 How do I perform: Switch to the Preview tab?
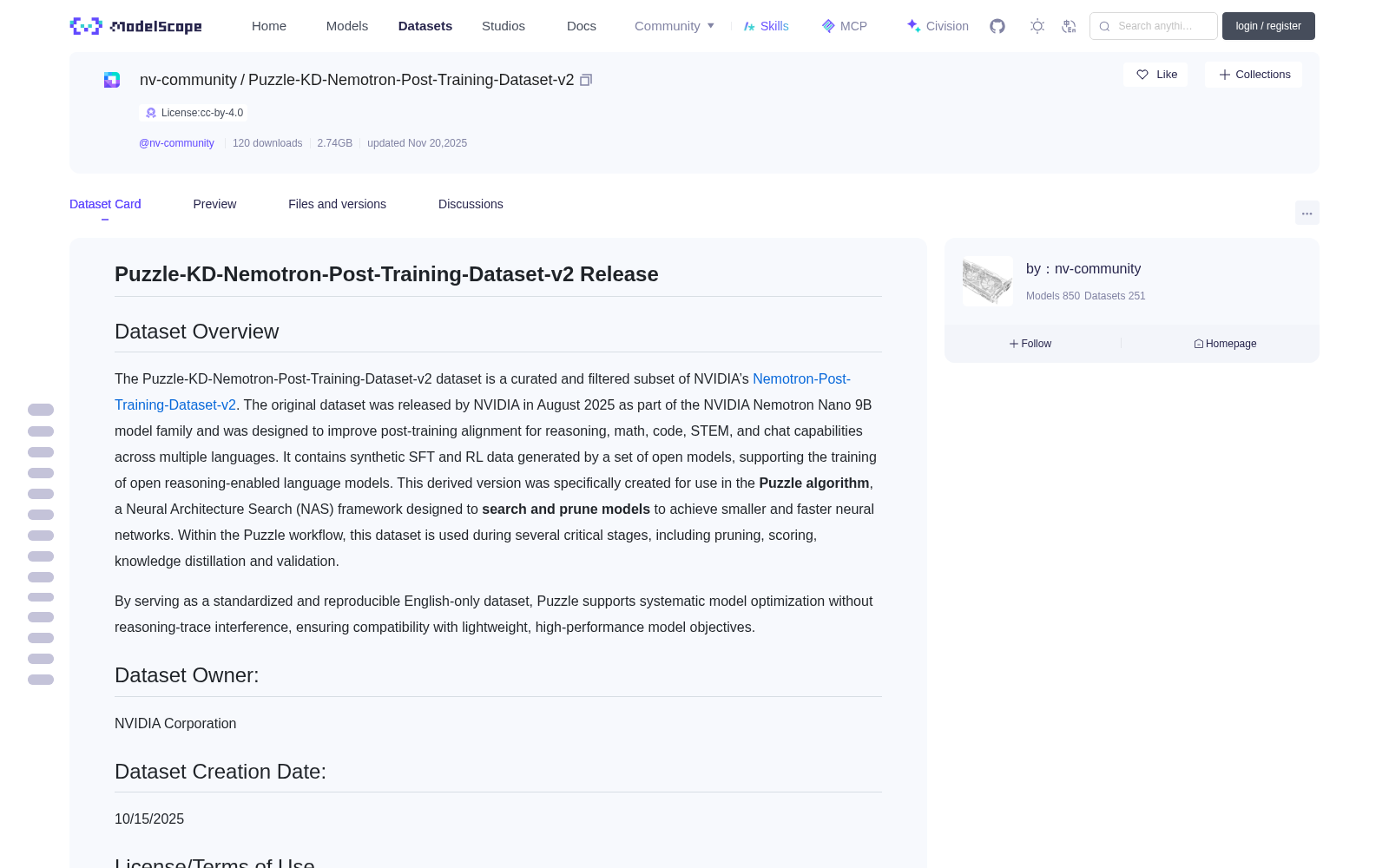[x=214, y=204]
